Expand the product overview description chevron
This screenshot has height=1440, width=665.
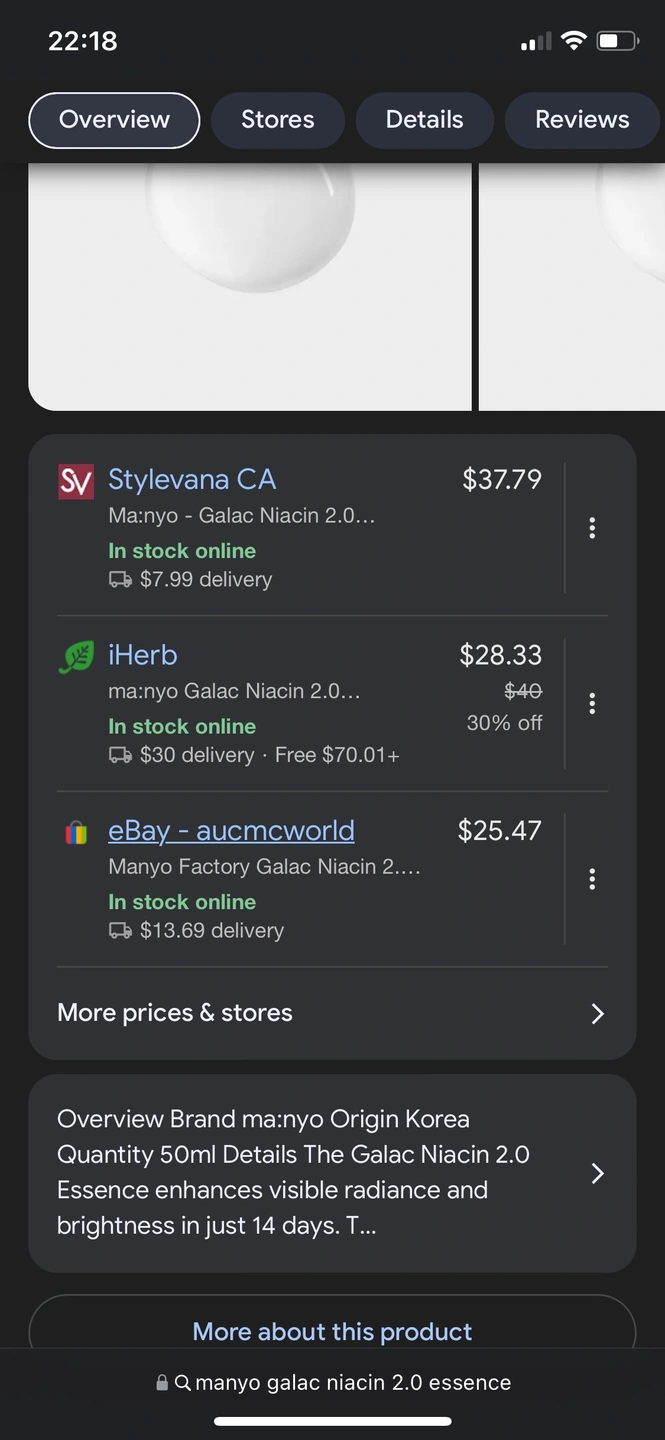[597, 1173]
